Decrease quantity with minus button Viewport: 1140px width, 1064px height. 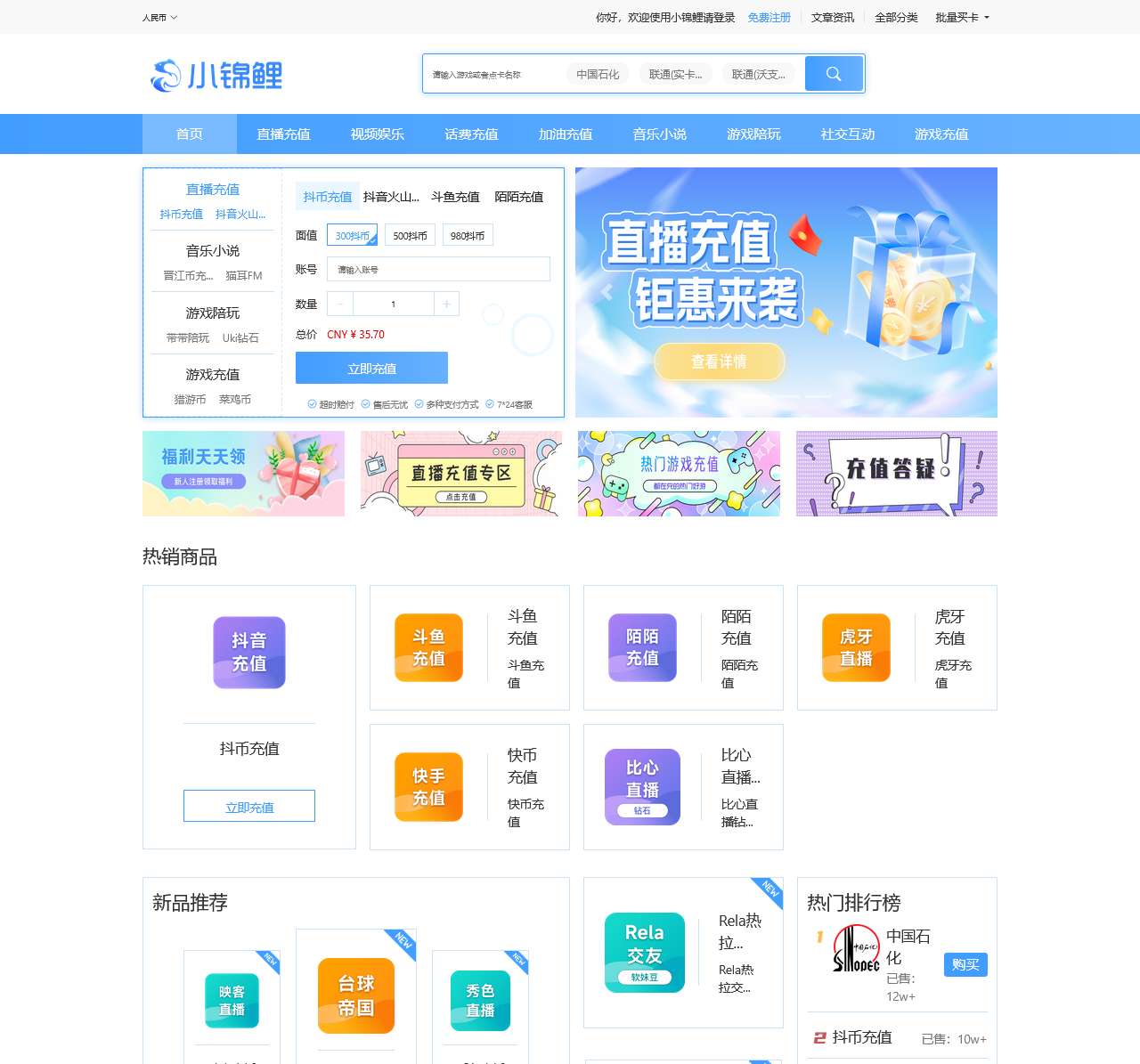[x=340, y=304]
